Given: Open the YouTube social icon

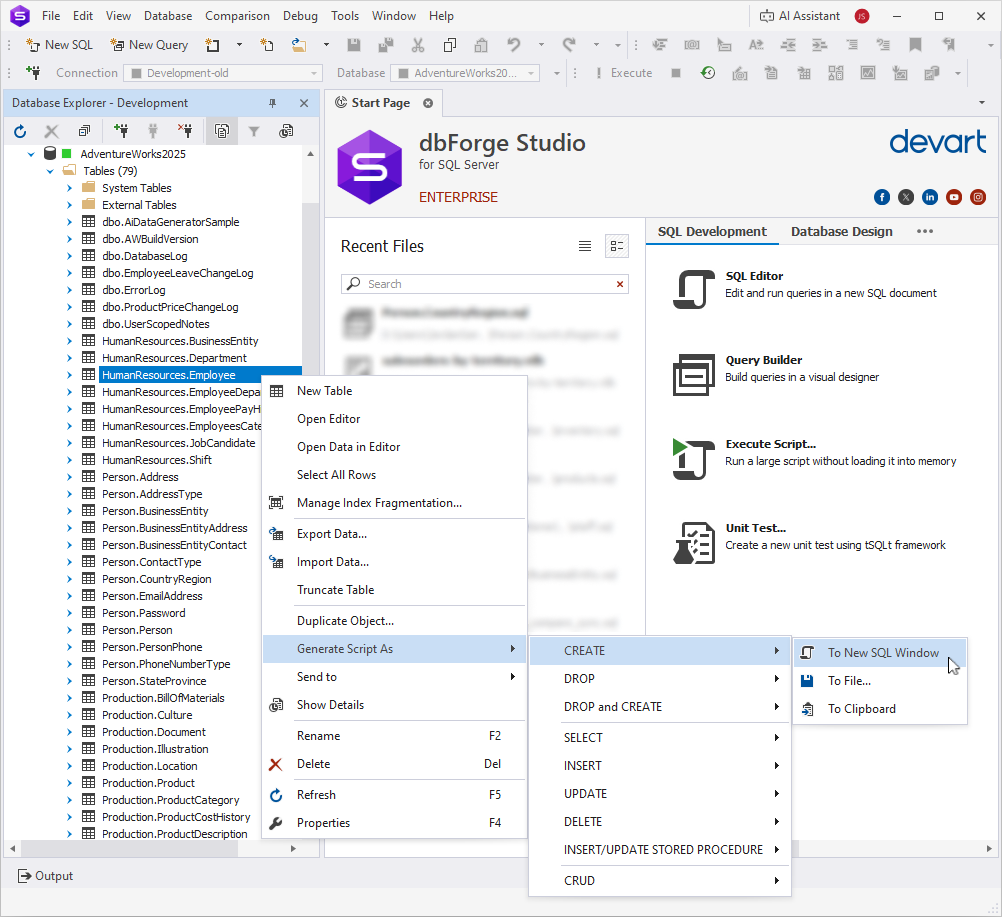Looking at the screenshot, I should point(954,197).
